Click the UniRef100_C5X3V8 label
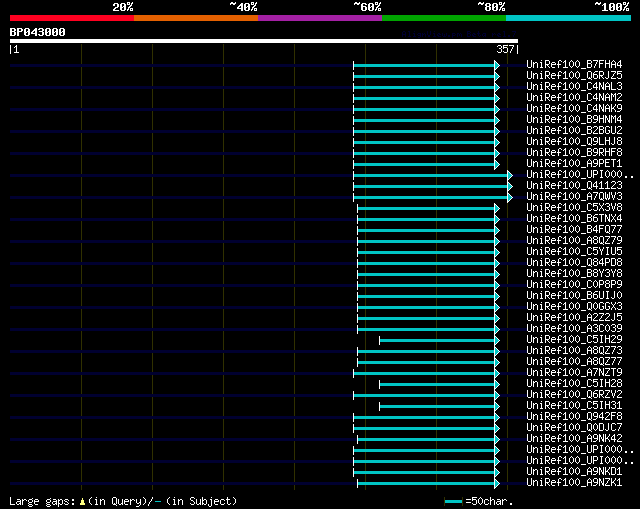Viewport: 640px width, 509px height. tap(574, 207)
